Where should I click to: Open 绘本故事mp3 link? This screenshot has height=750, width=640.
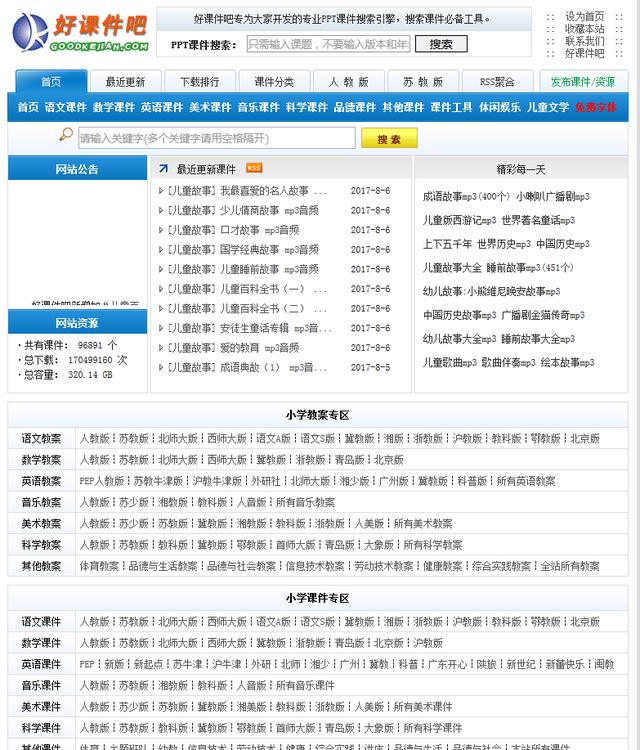pos(568,363)
